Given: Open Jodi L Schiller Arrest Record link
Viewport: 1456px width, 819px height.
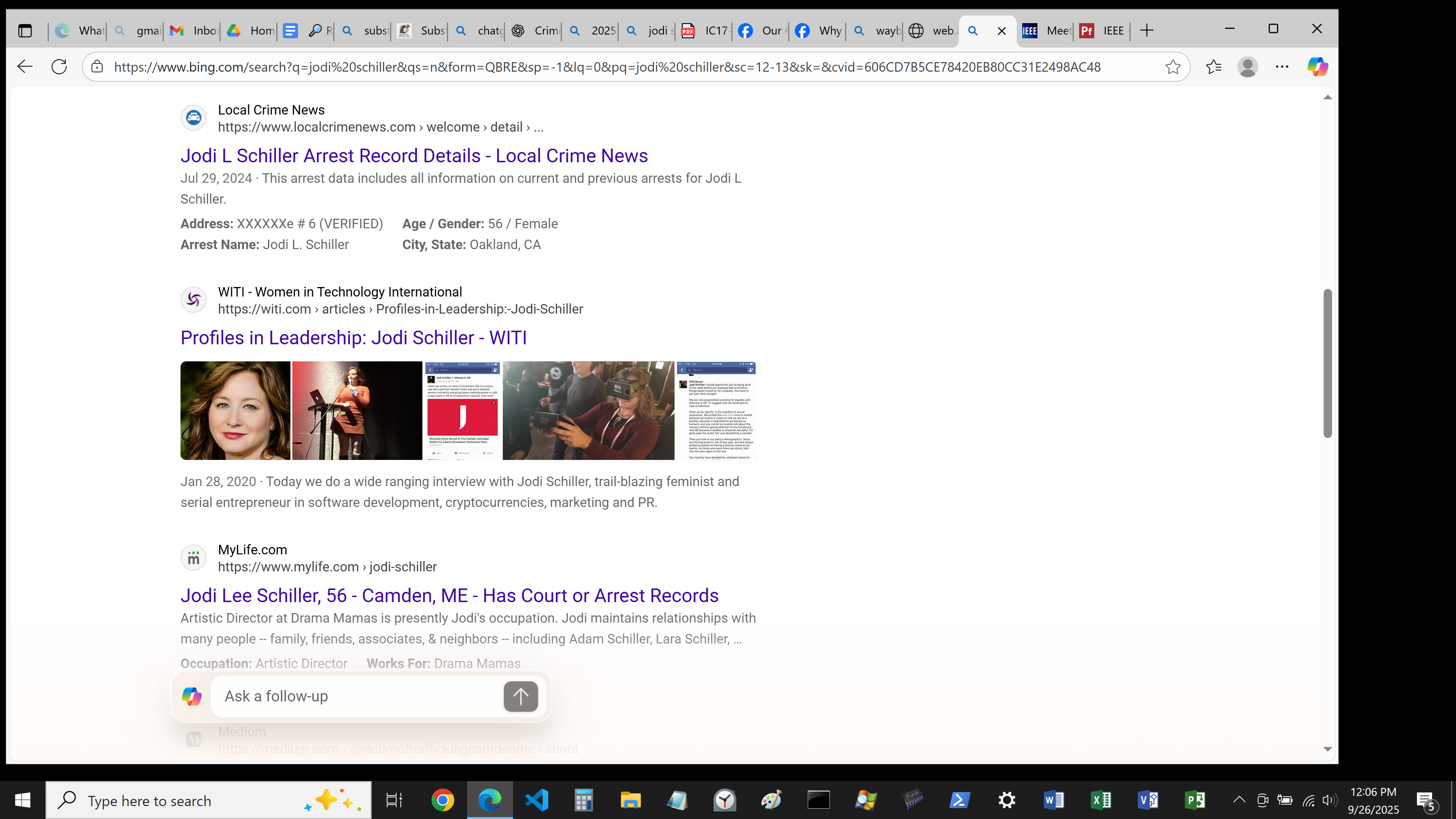Looking at the screenshot, I should click(414, 155).
